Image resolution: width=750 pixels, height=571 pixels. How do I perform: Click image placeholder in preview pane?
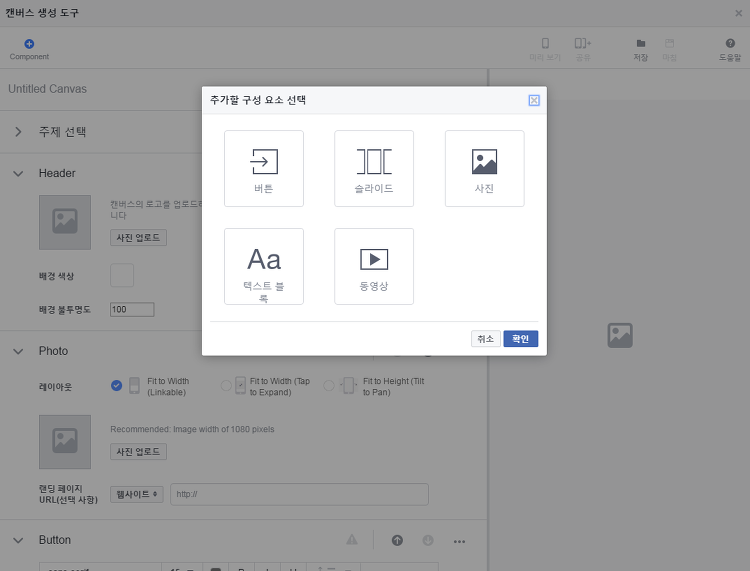click(620, 335)
